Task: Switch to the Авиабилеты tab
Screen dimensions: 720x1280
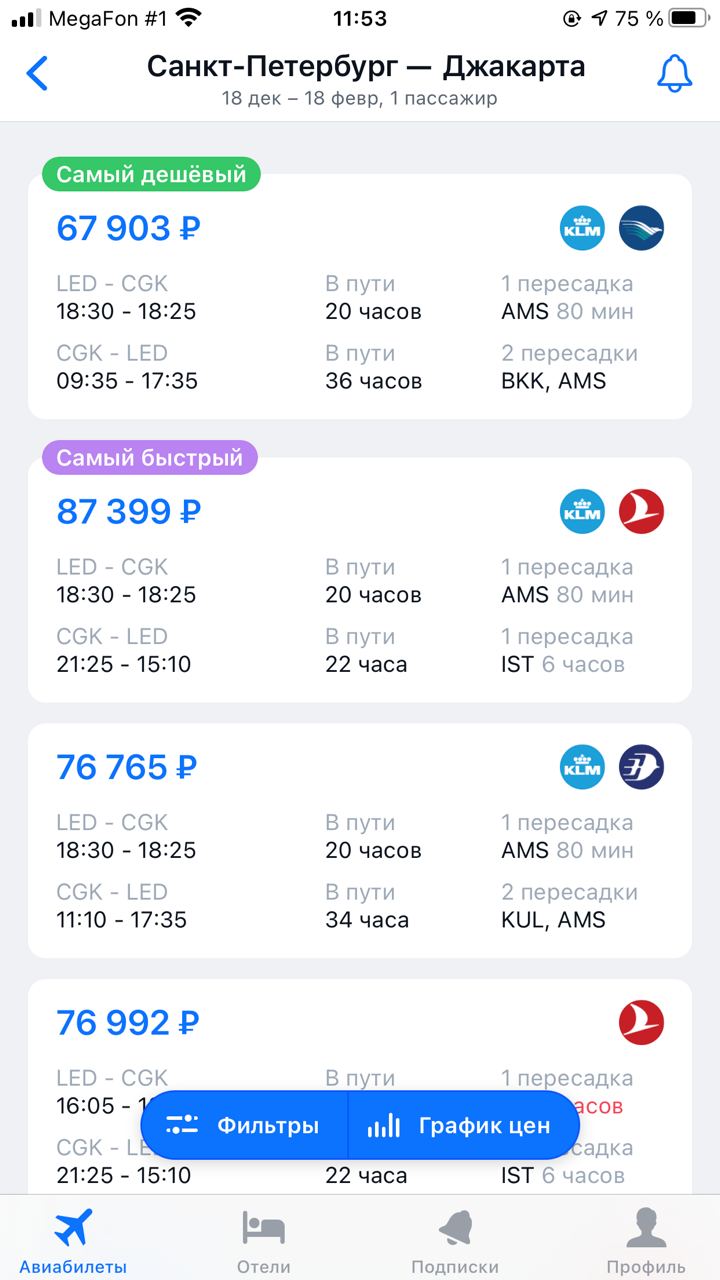Action: coord(73,1240)
